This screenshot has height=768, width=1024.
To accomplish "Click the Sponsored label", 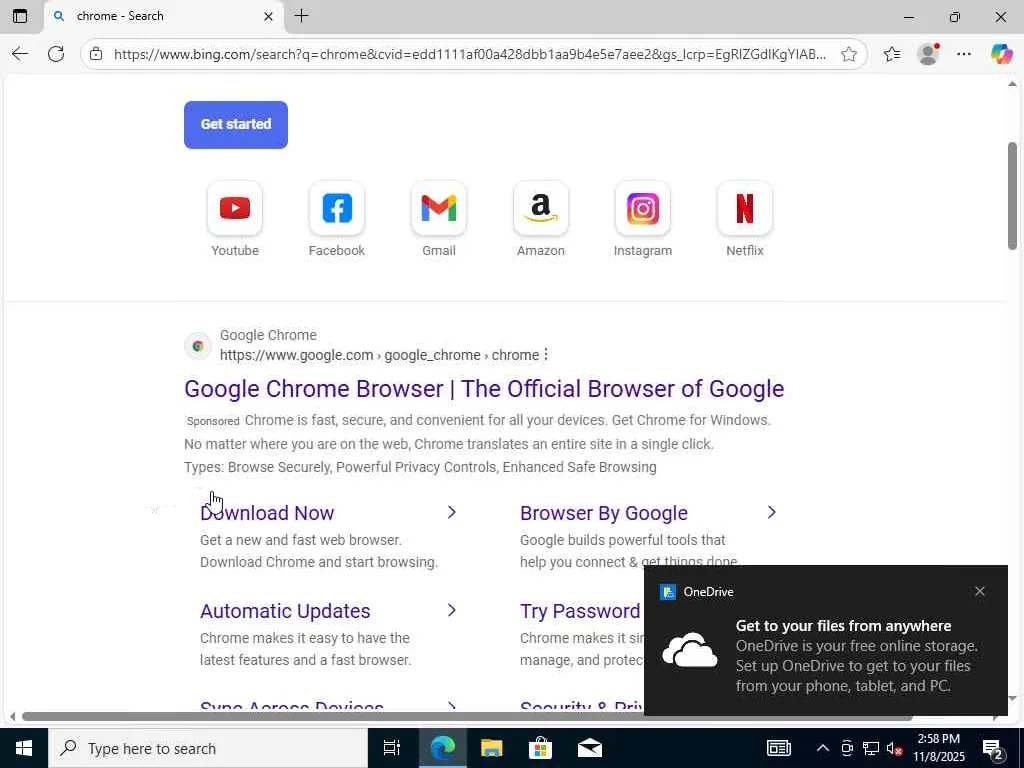I will pyautogui.click(x=213, y=421).
